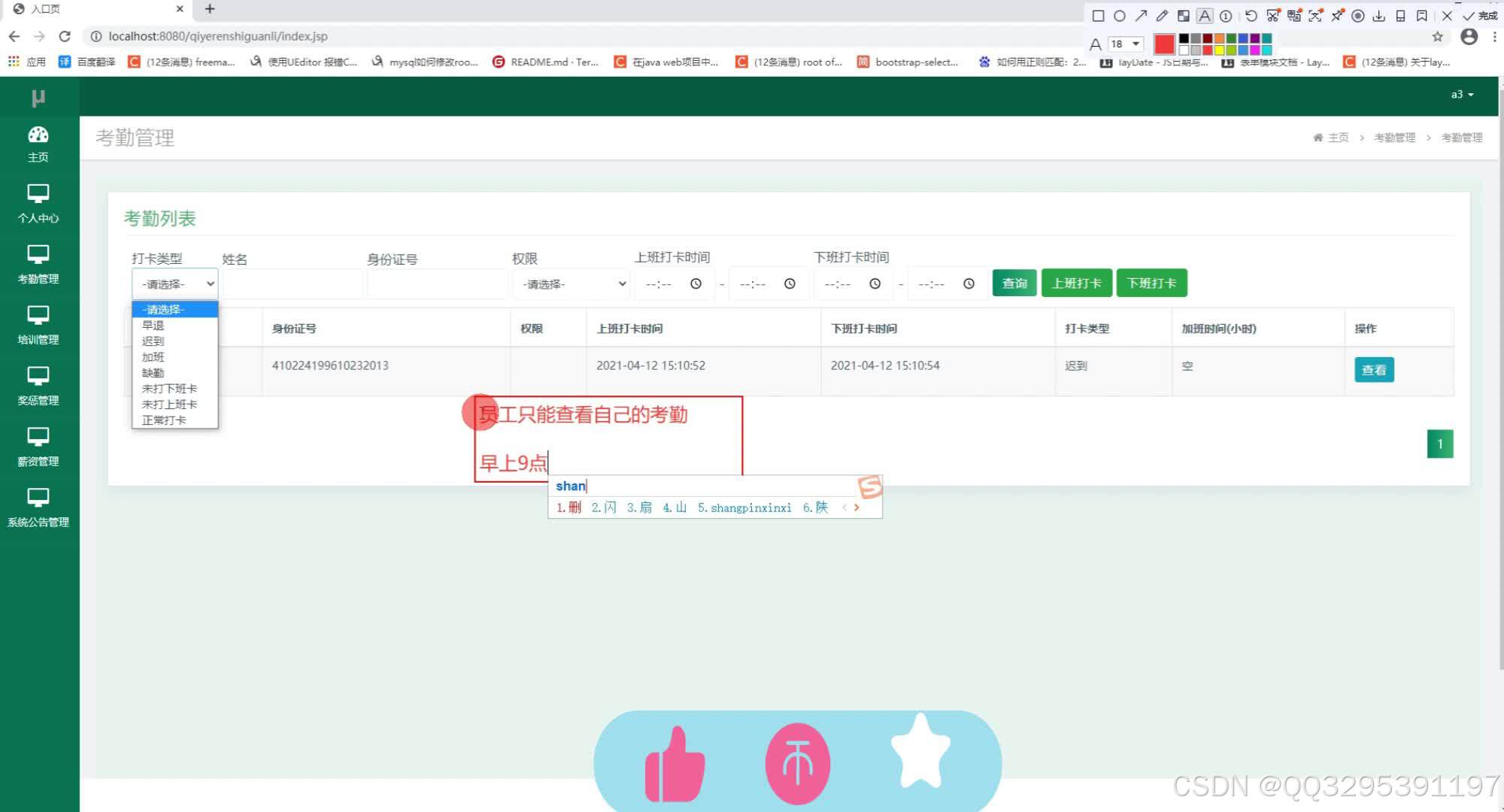Show next IME candidate page
This screenshot has width=1504, height=812.
(857, 507)
